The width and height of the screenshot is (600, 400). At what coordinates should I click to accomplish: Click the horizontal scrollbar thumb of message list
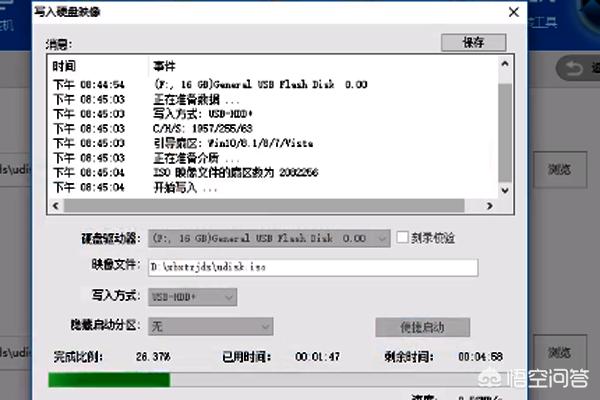pyautogui.click(x=264, y=206)
